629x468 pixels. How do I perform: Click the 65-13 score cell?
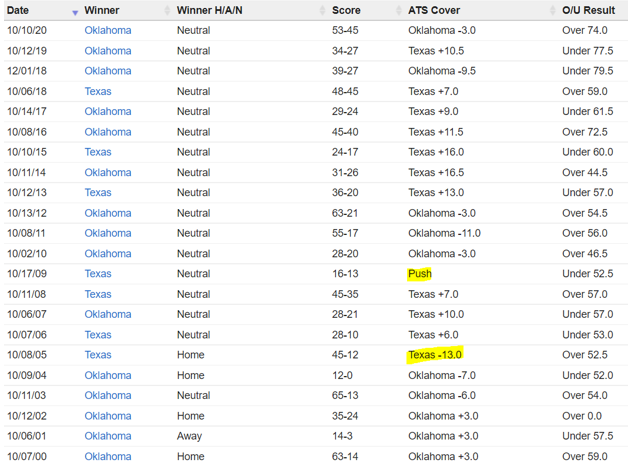[x=346, y=396]
